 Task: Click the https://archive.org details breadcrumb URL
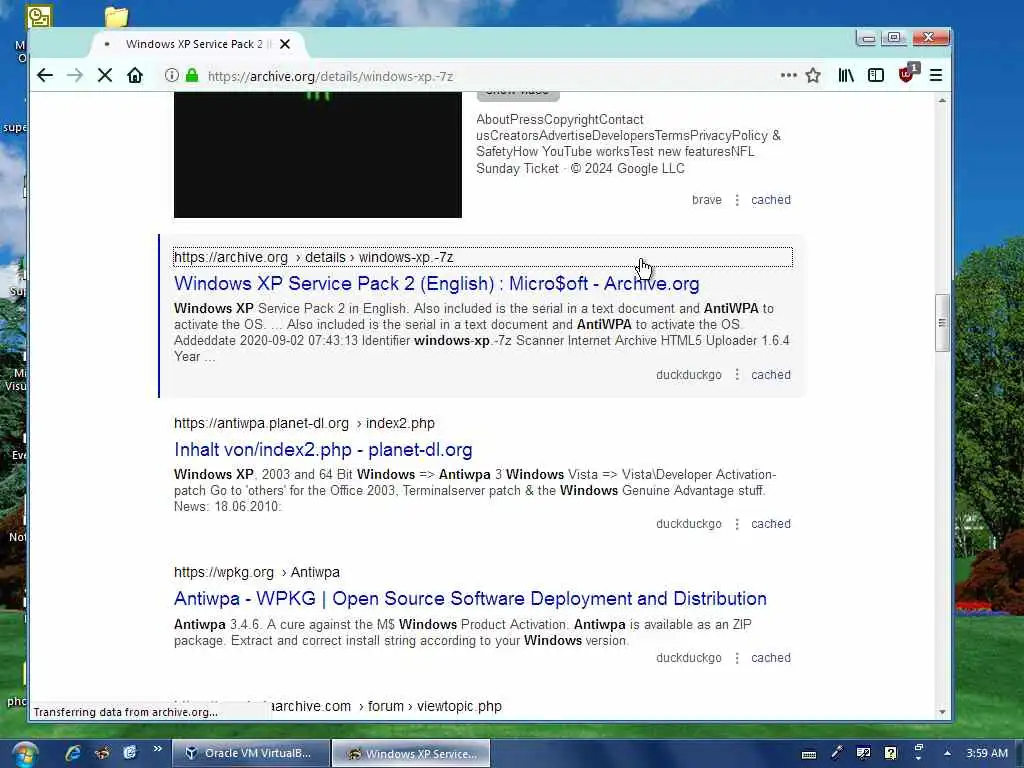click(x=313, y=257)
